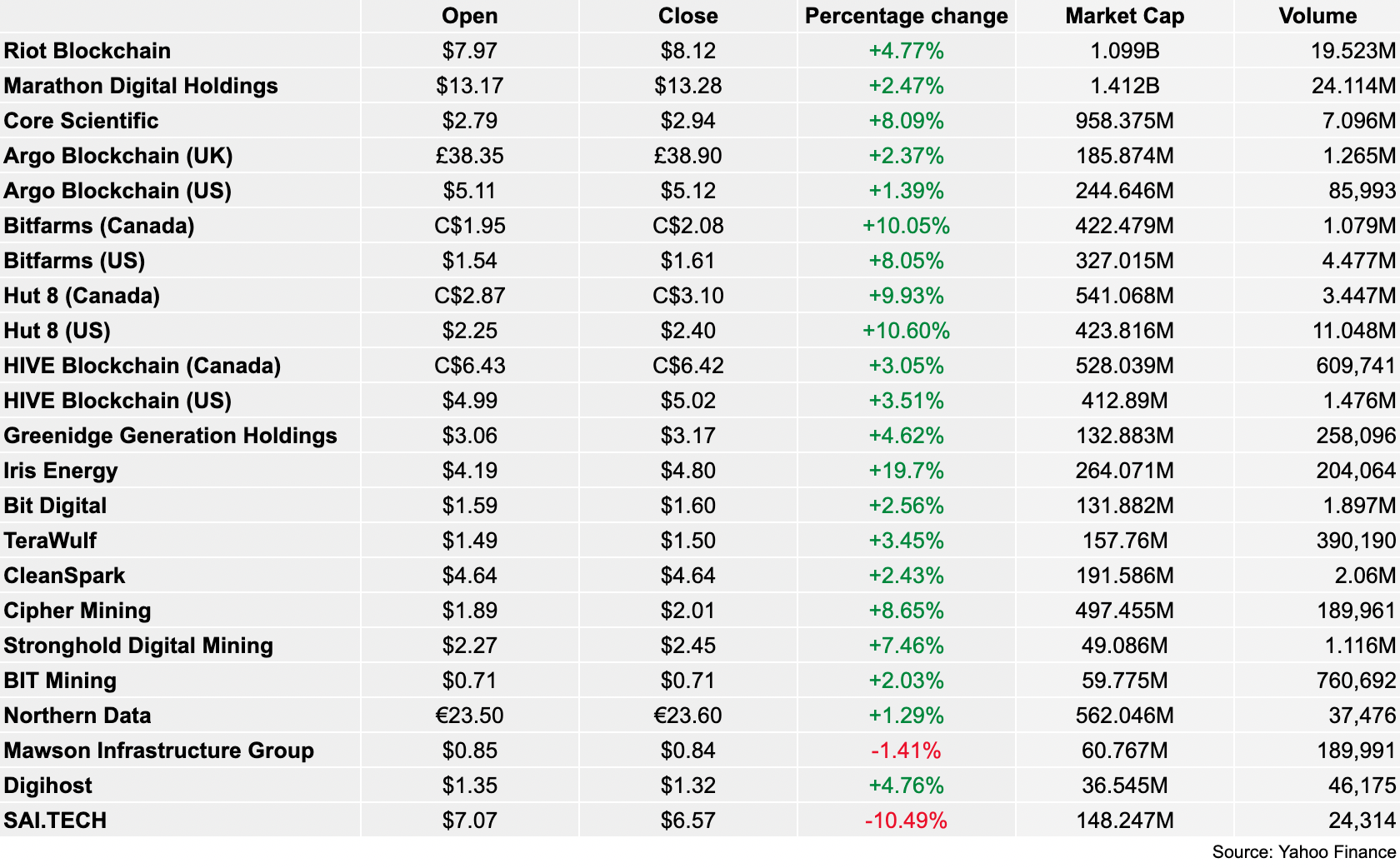1400x868 pixels.
Task: Click the Riot Blockchain row label
Action: (x=87, y=51)
